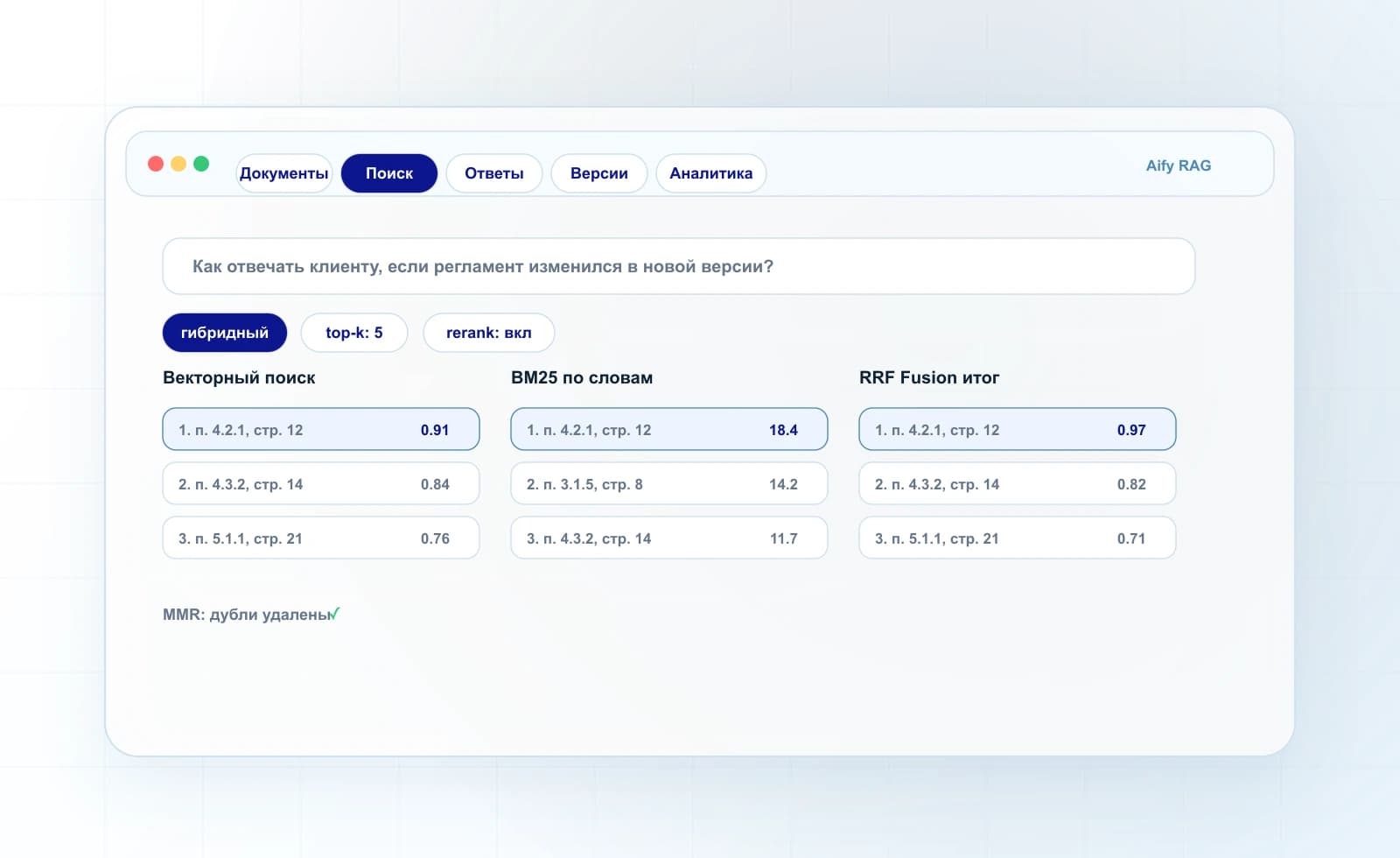Click the 11.7 score value
1400x858 pixels.
(783, 538)
